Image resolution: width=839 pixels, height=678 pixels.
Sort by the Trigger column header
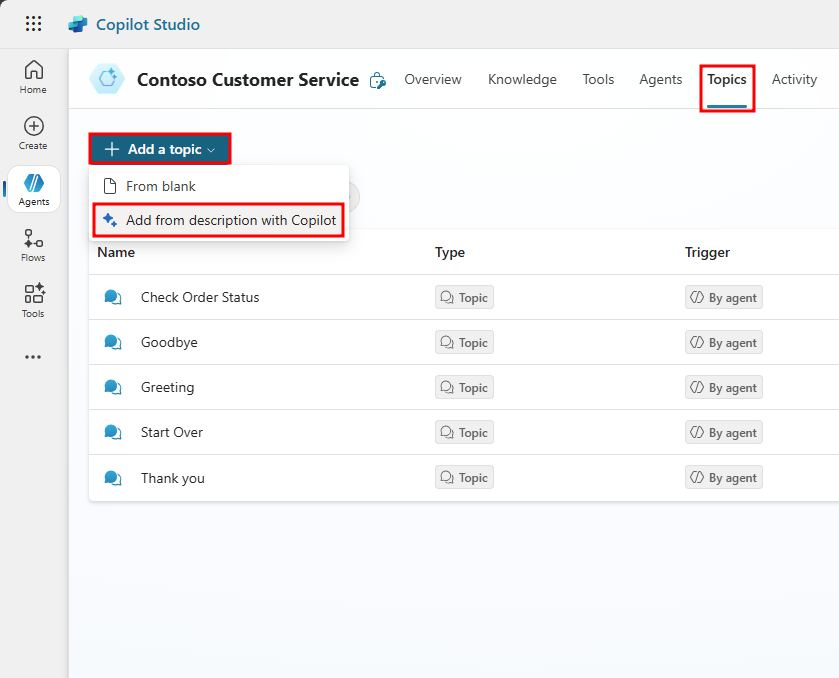(x=707, y=252)
